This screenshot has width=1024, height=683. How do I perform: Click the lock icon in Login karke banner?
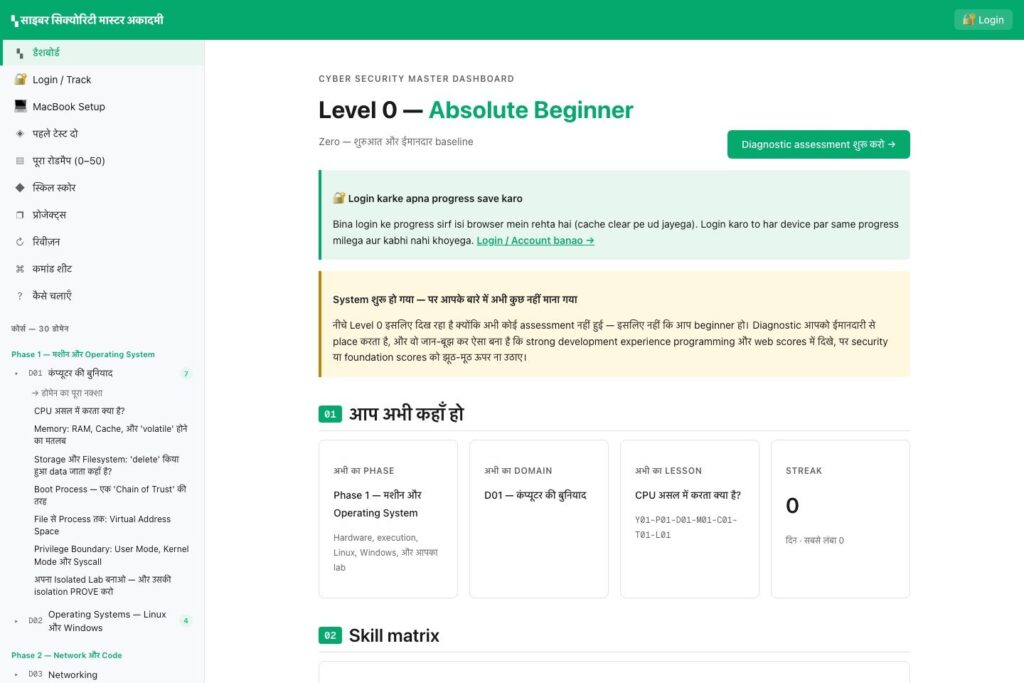point(338,198)
